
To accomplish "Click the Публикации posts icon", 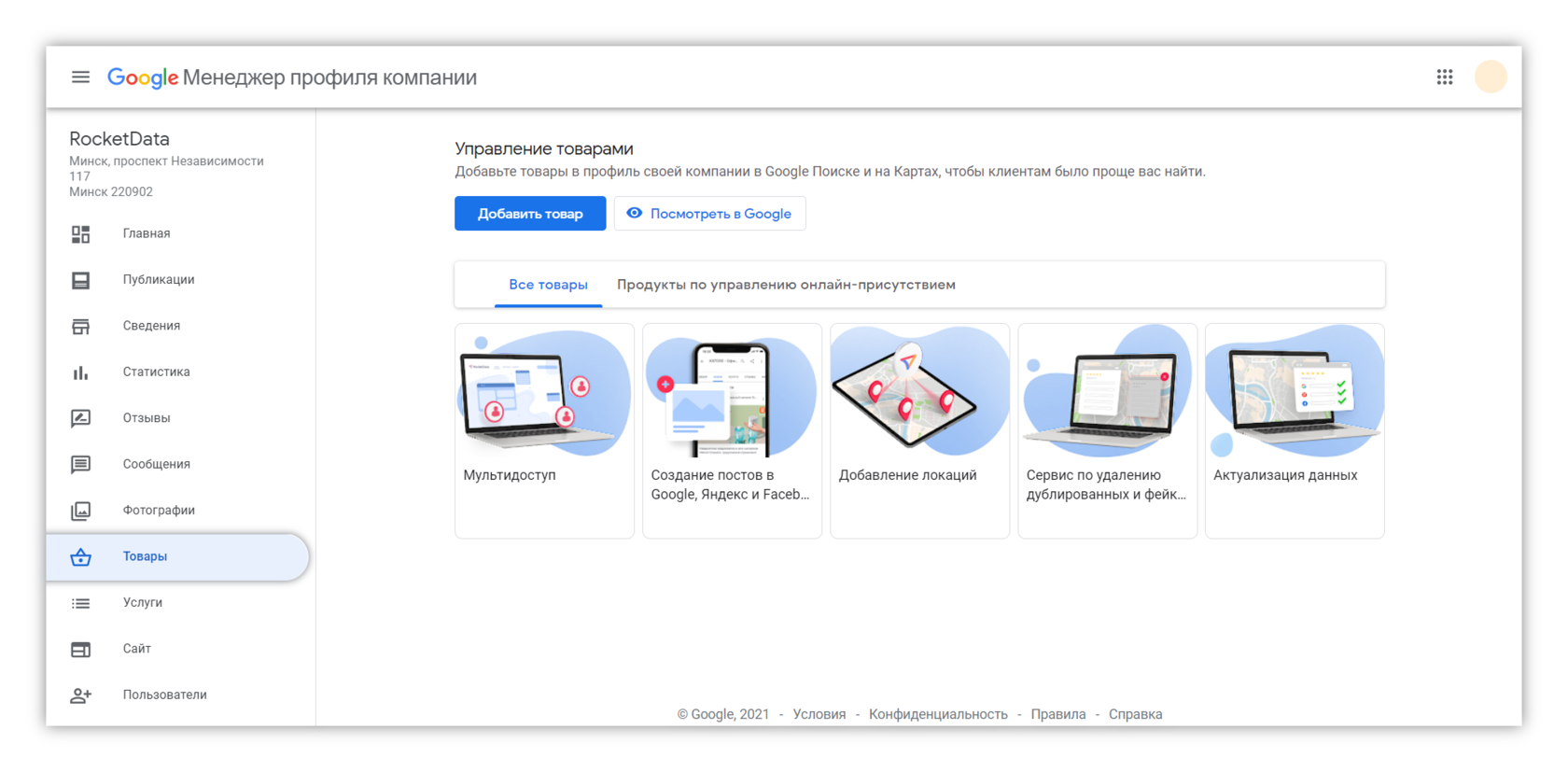I will (81, 280).
